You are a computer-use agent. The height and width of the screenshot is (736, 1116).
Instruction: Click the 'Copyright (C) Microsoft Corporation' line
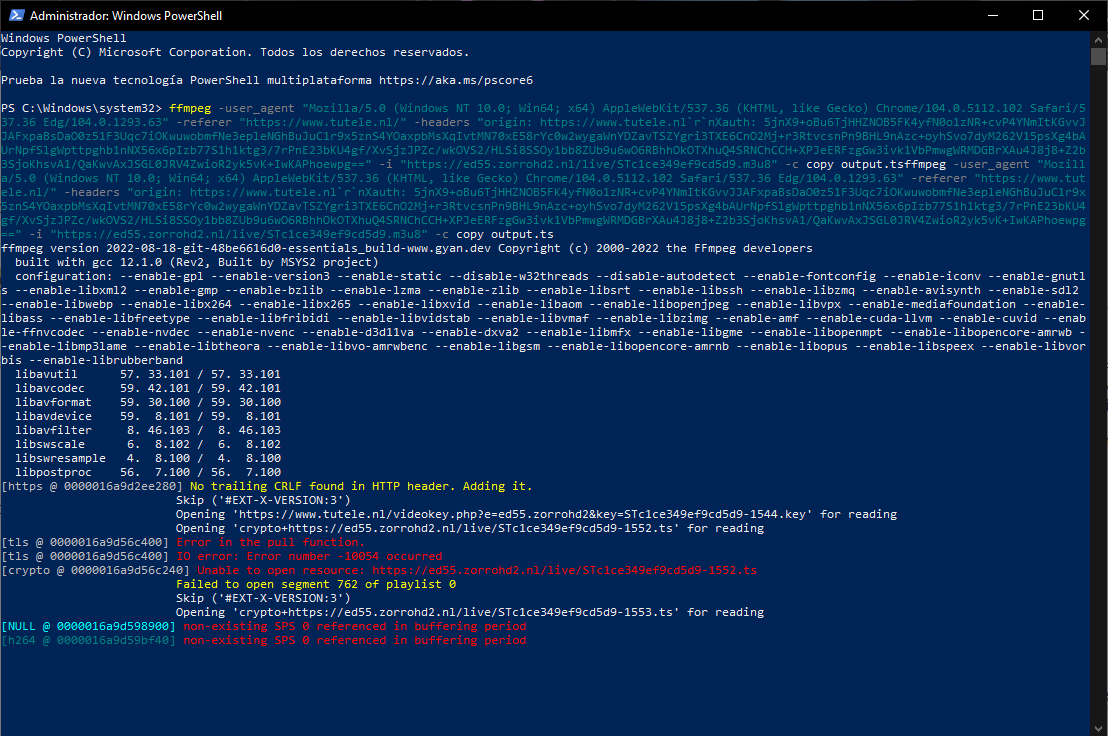tap(235, 52)
